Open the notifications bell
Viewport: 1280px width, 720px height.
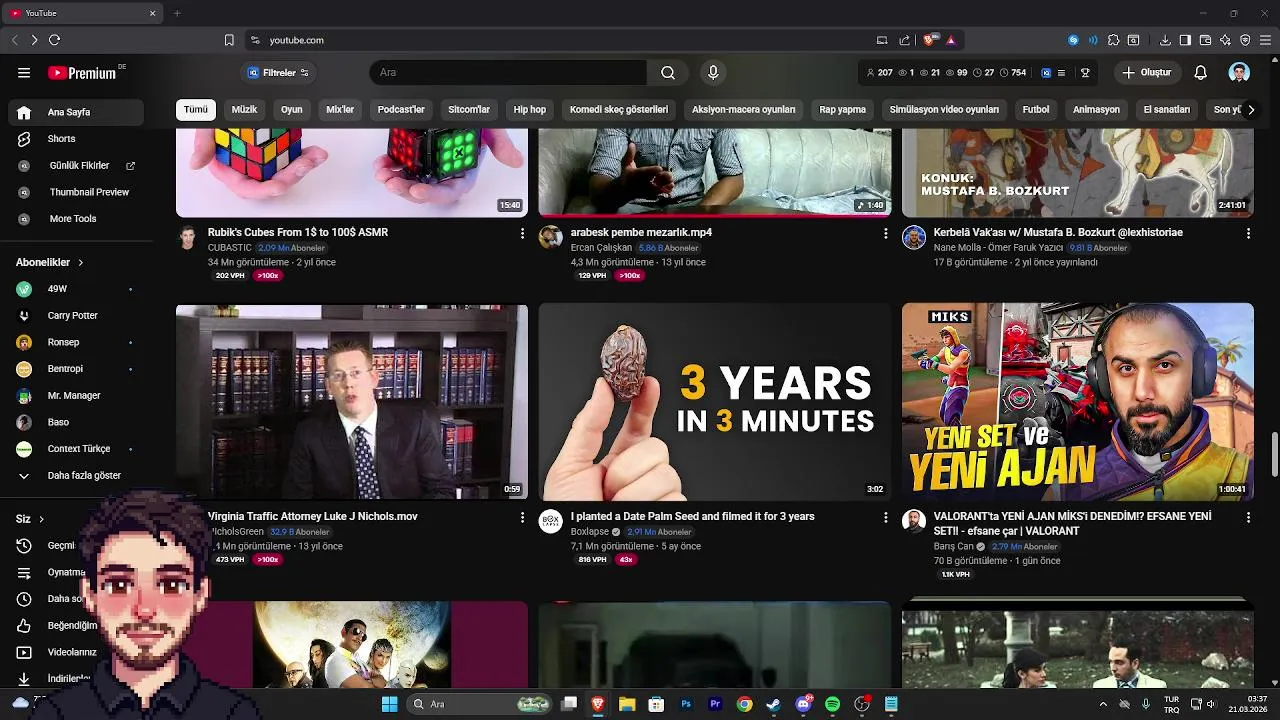click(1201, 72)
